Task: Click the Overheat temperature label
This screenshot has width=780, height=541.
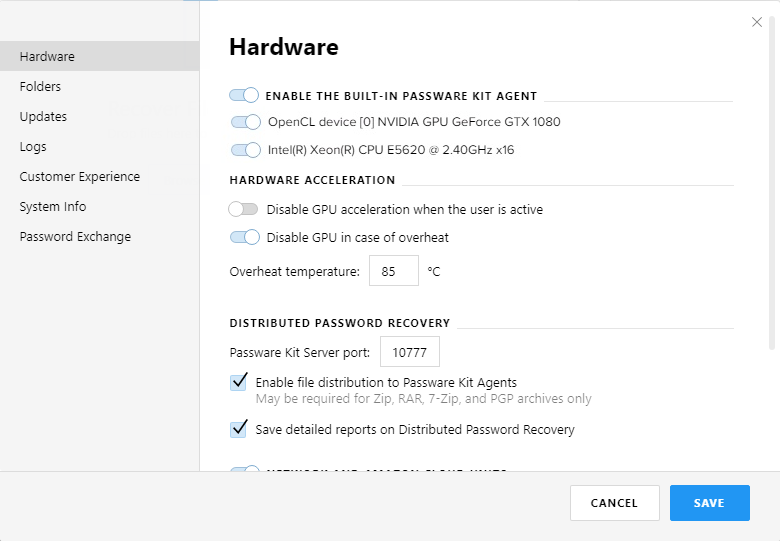Action: [x=294, y=271]
